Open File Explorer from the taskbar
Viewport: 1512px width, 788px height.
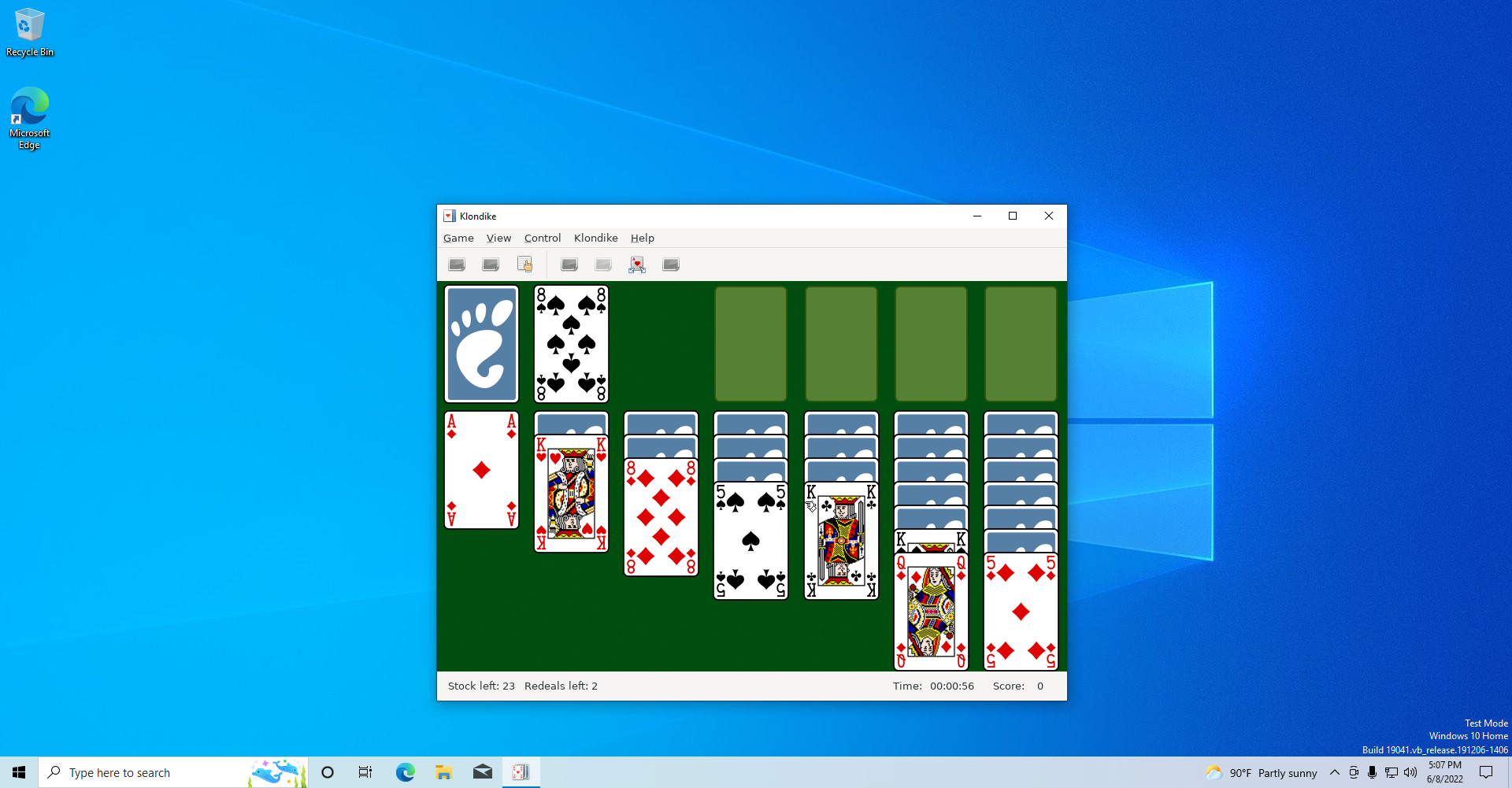[x=444, y=772]
